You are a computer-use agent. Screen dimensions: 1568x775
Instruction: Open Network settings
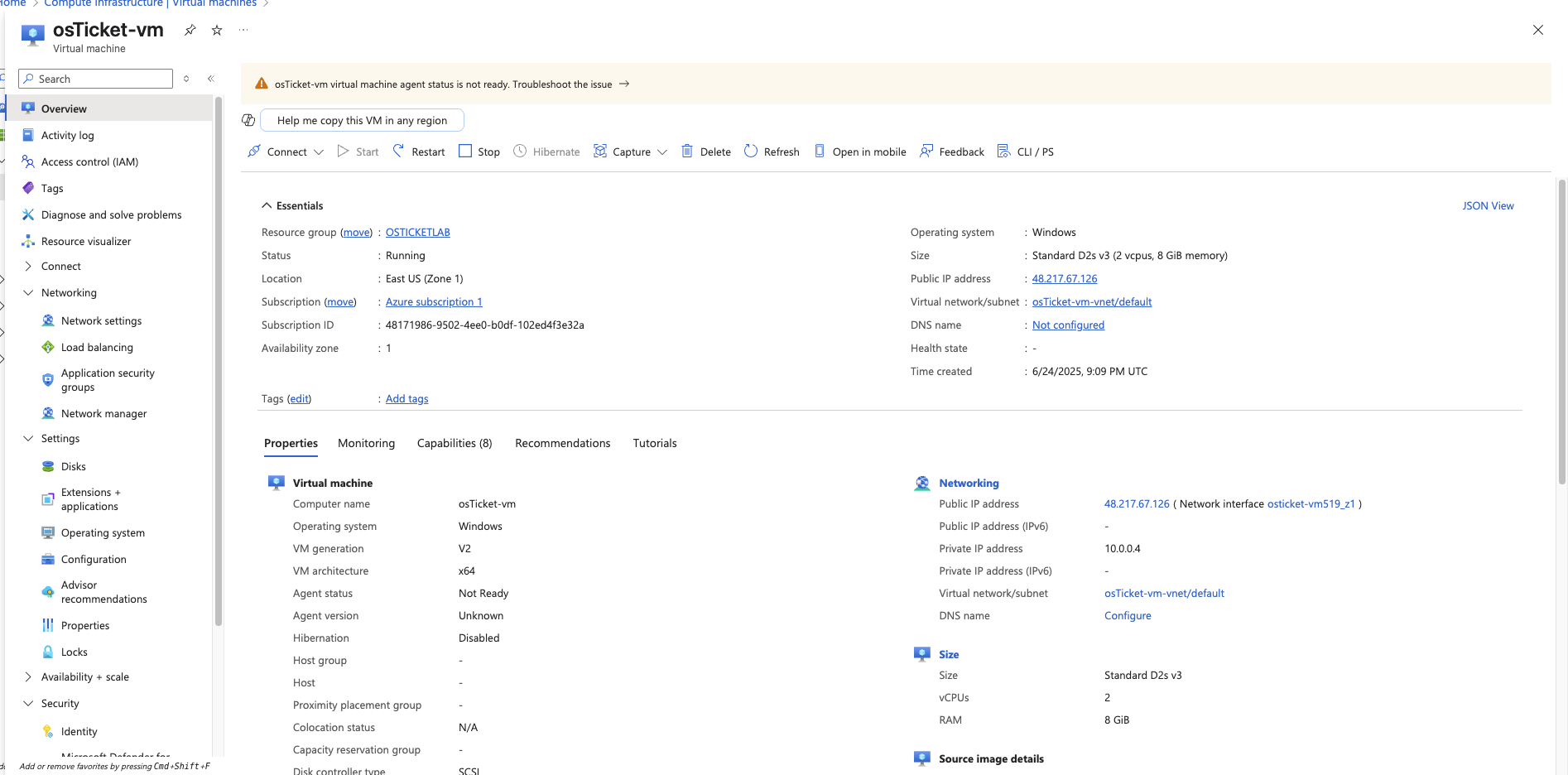pyautogui.click(x=101, y=320)
